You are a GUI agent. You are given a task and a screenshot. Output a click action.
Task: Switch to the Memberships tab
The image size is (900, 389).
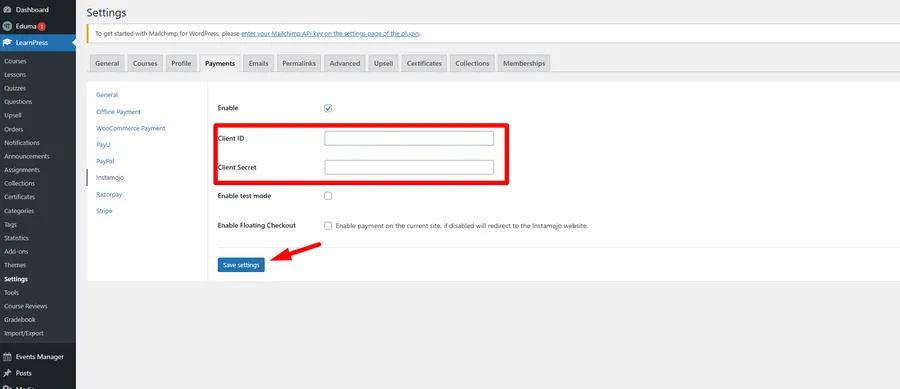(x=524, y=63)
